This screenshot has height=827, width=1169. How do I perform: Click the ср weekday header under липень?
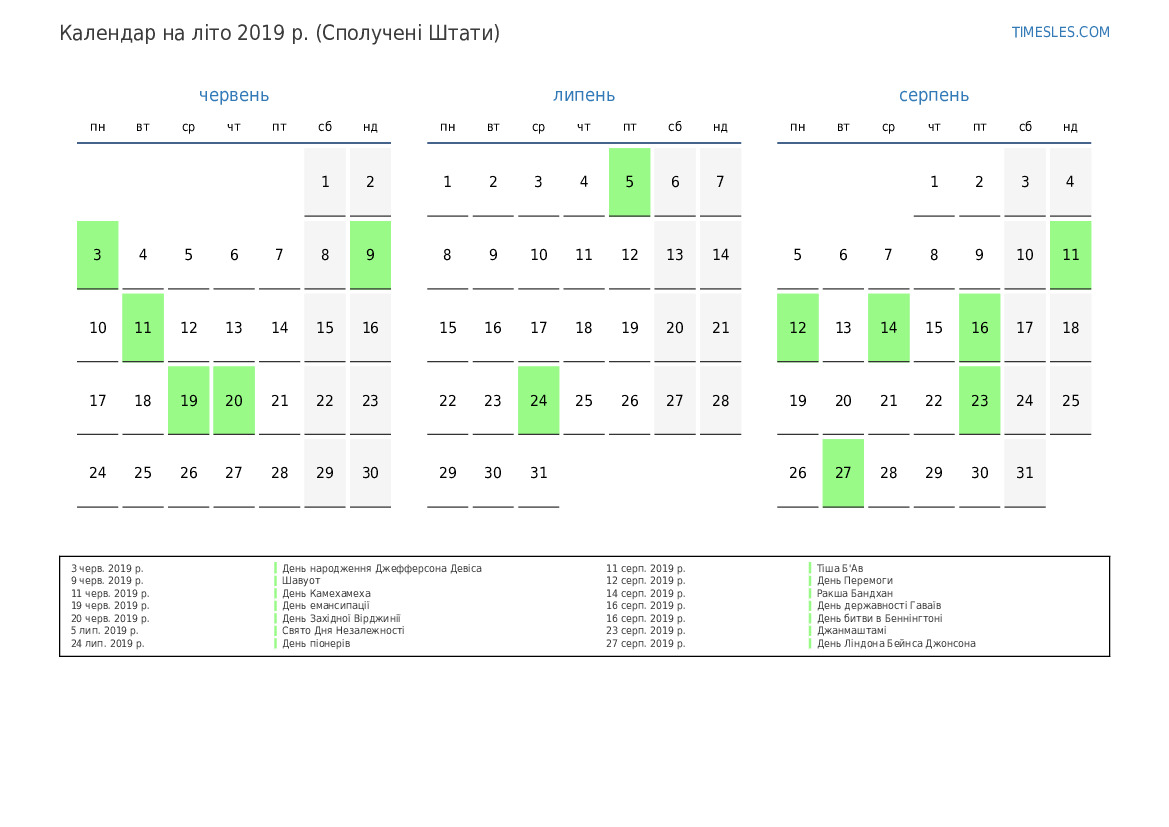[538, 127]
